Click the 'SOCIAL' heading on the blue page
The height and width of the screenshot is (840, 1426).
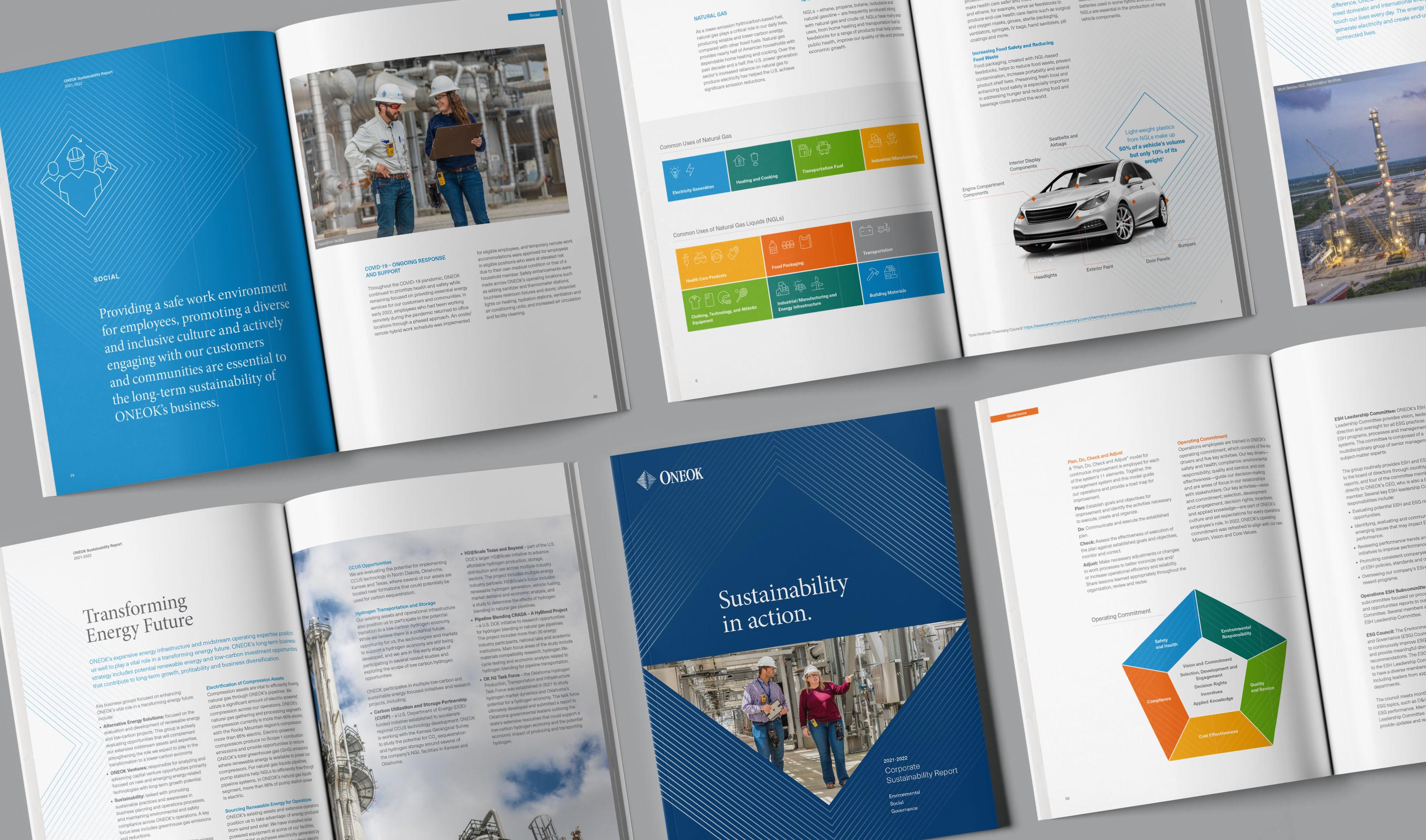coord(107,277)
